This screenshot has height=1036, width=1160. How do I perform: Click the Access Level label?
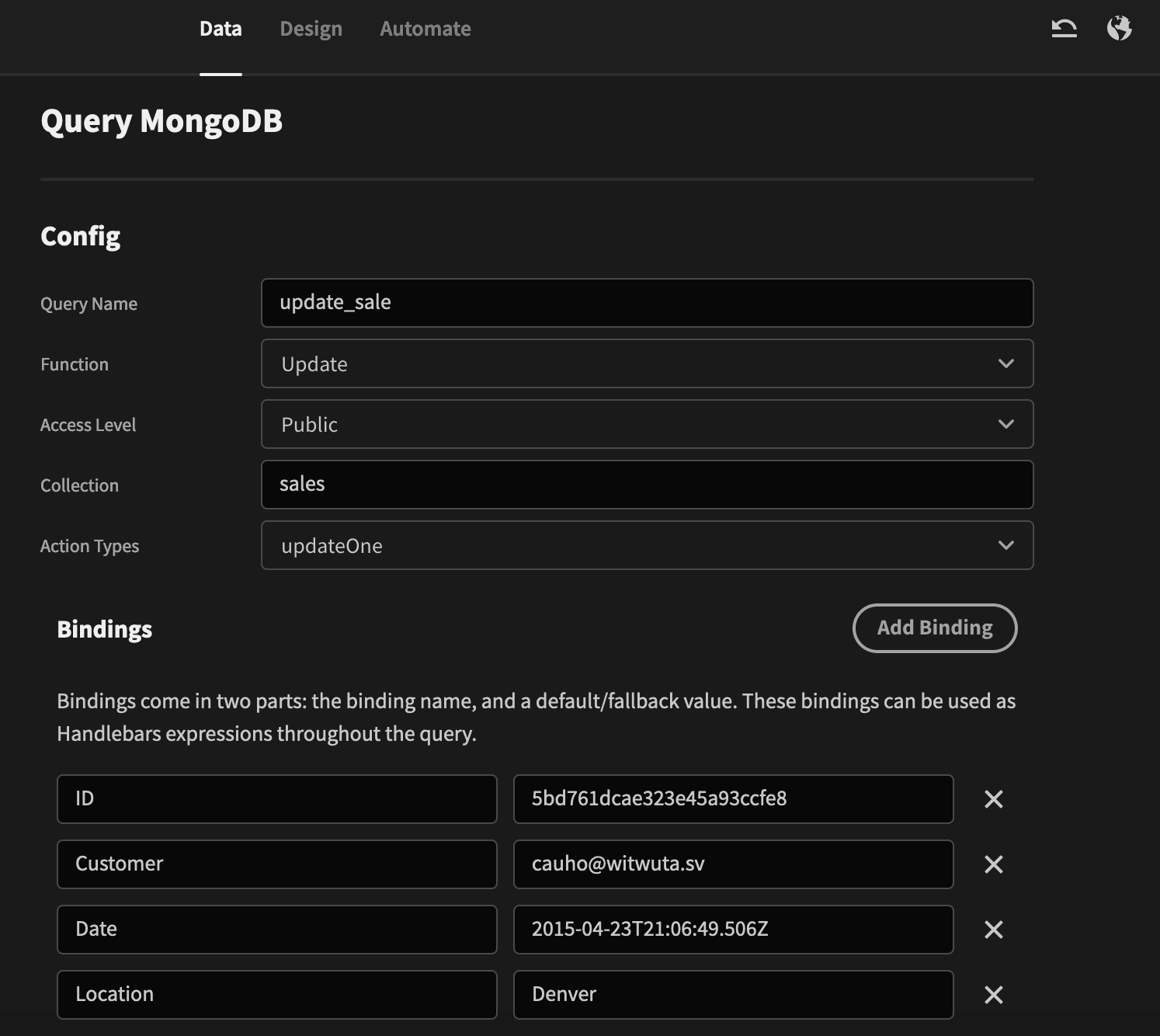click(88, 425)
